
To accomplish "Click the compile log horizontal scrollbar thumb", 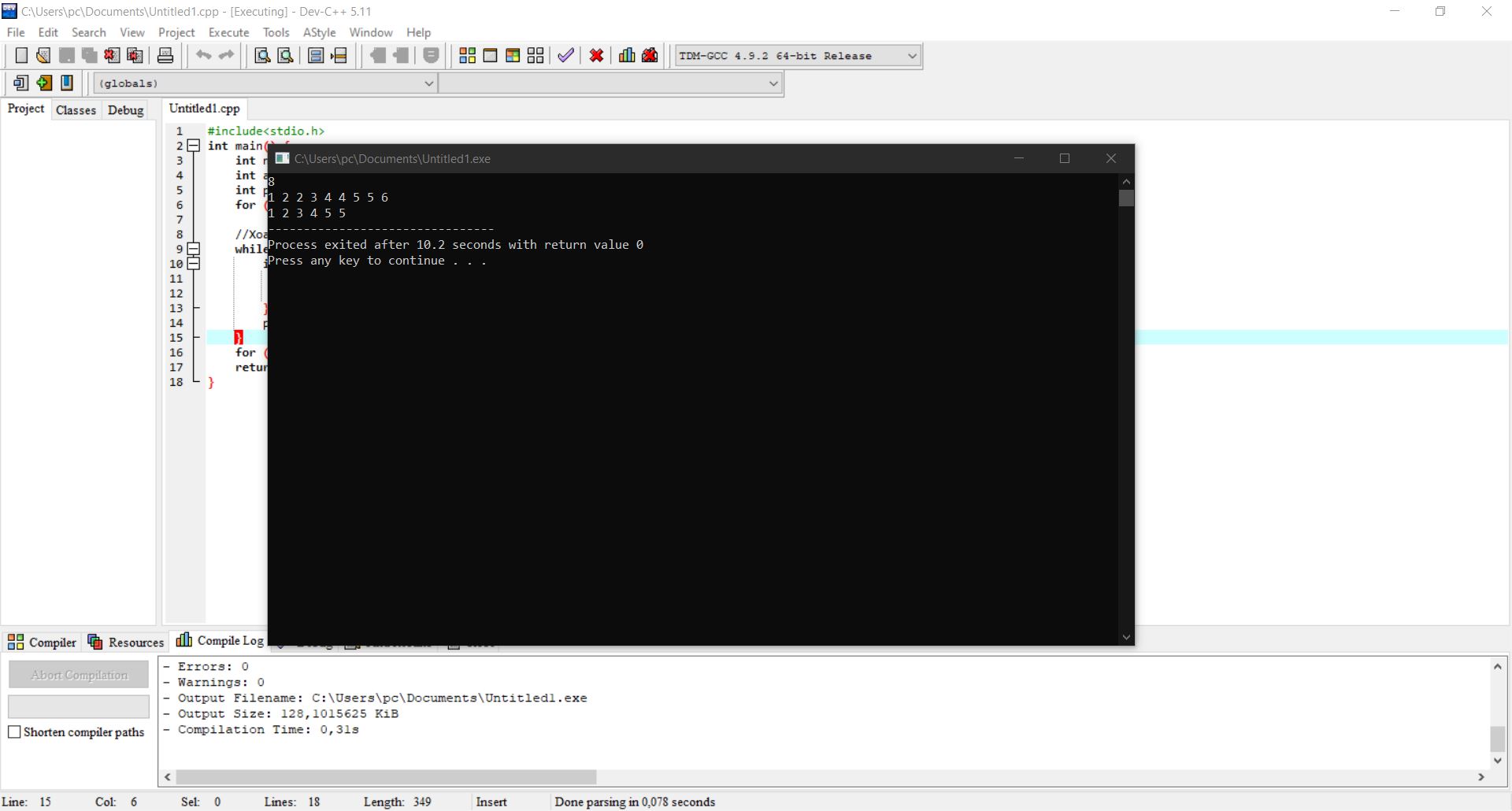I will pos(386,777).
